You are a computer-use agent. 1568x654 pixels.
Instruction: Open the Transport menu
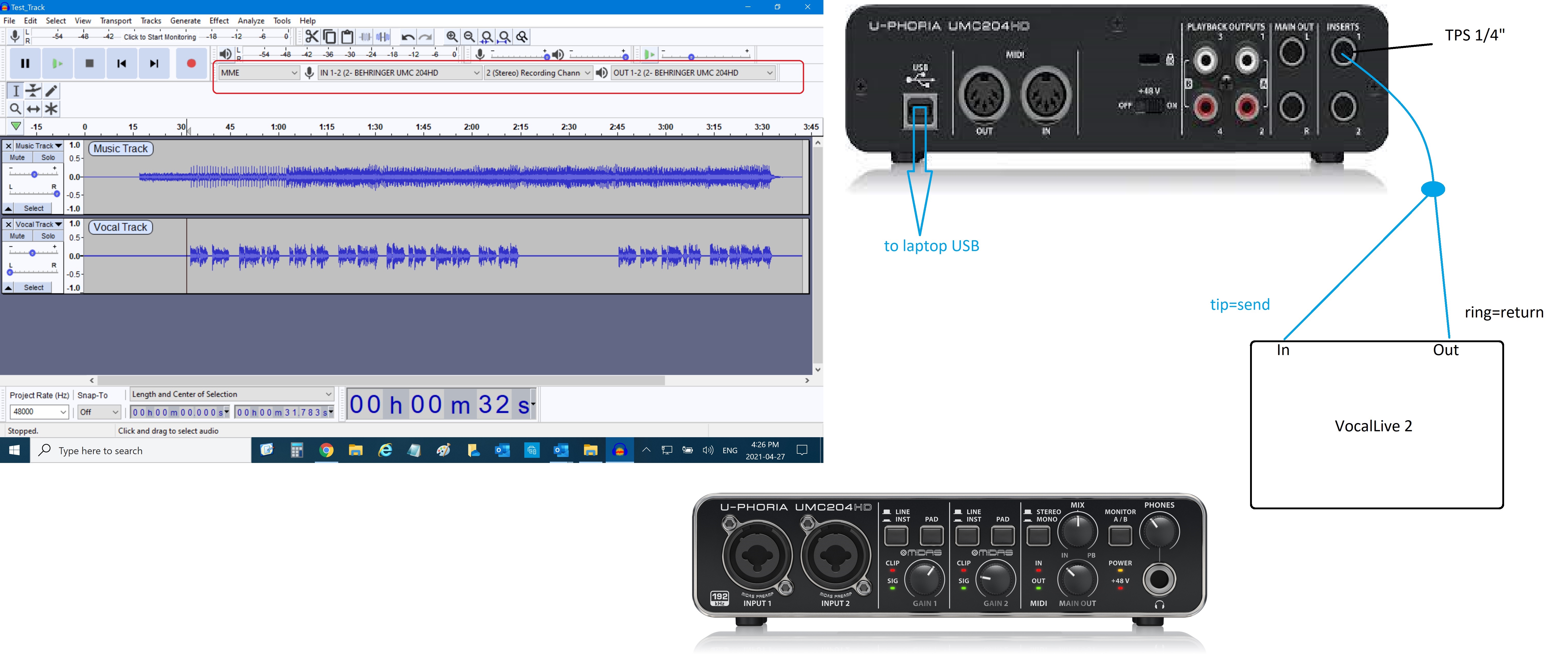tap(116, 21)
